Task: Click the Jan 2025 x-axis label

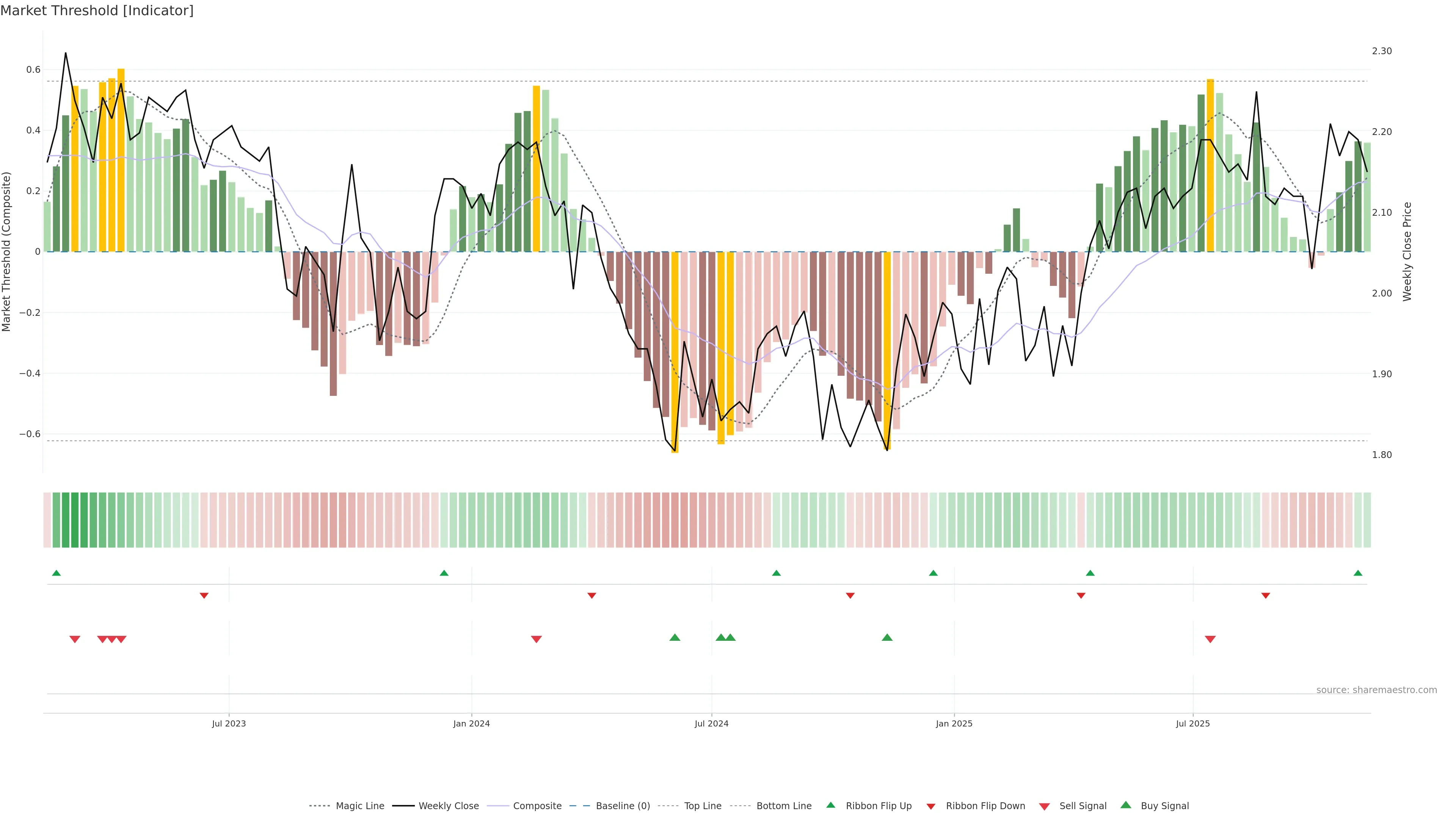Action: point(954,723)
